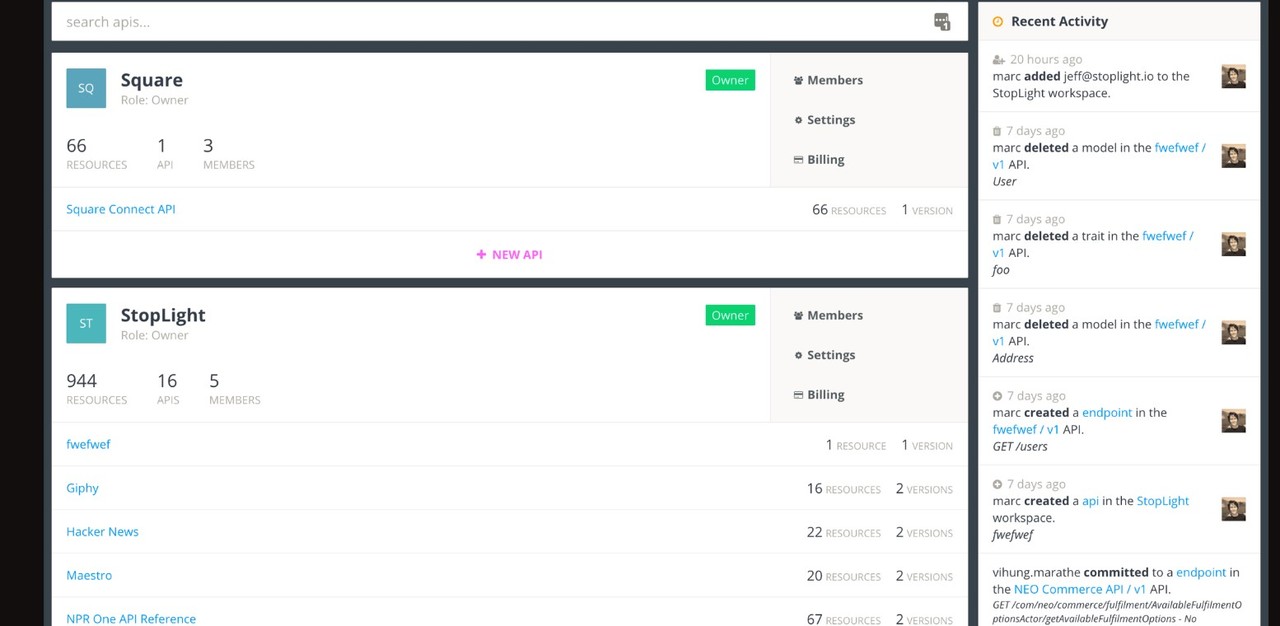Click the ST avatar of StopLight workspace
The height and width of the screenshot is (626, 1280).
coord(86,323)
